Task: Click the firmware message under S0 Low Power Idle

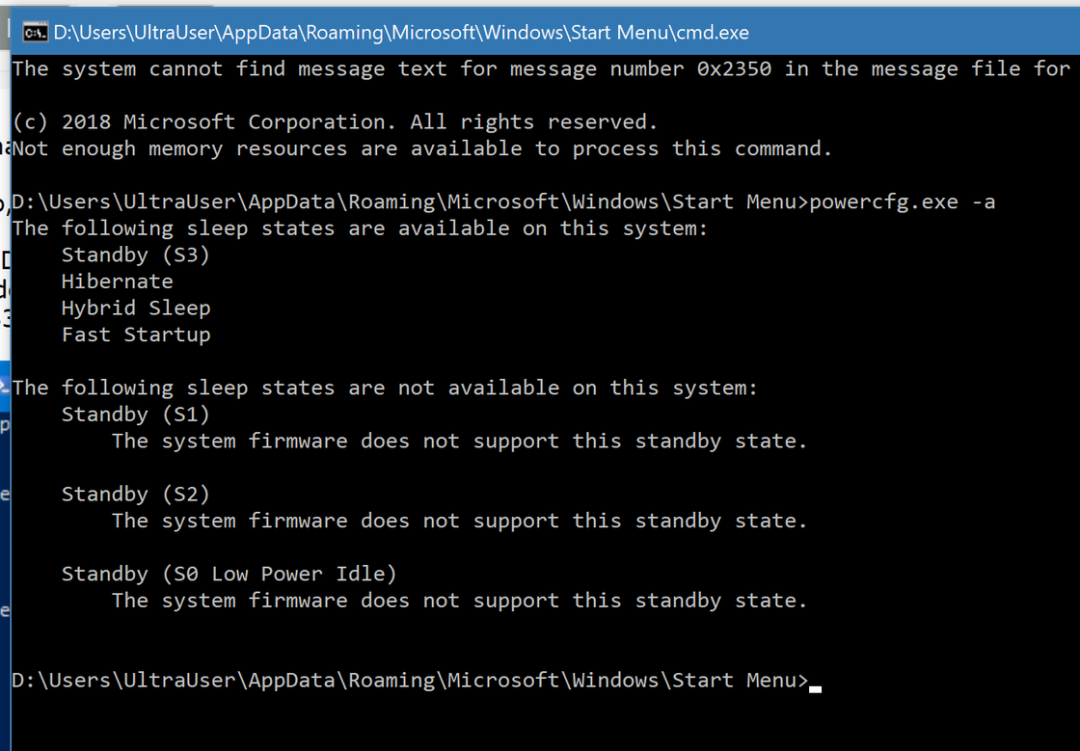Action: tap(459, 601)
